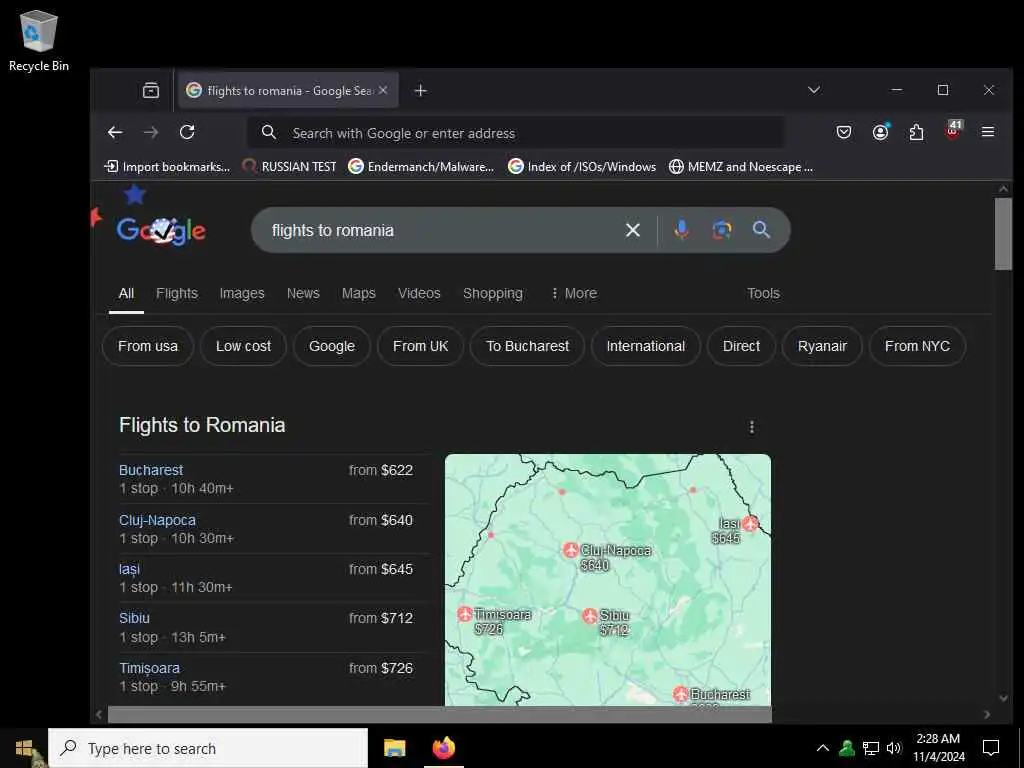
Task: Open the volume speaker tray icon
Action: 894,748
